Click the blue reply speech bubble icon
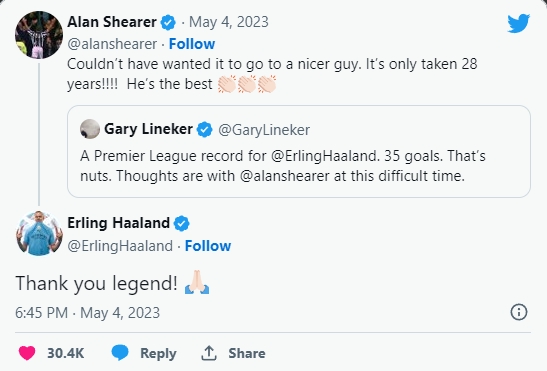The image size is (547, 371). coord(120,353)
